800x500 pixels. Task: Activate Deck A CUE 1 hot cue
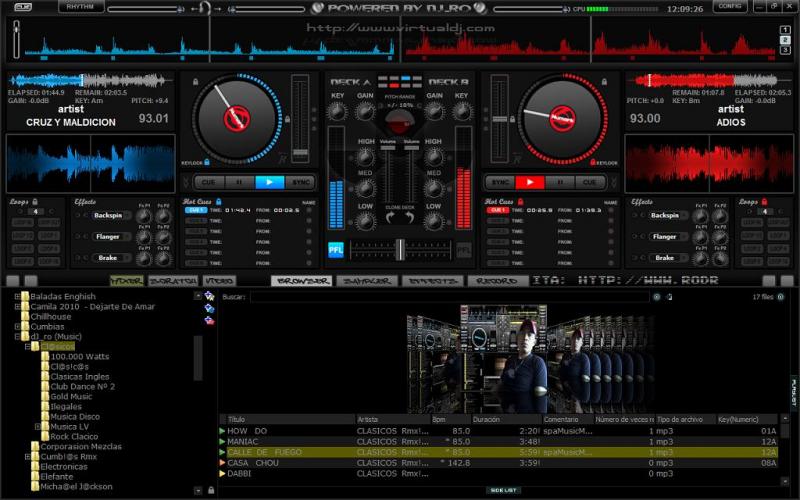coord(195,210)
